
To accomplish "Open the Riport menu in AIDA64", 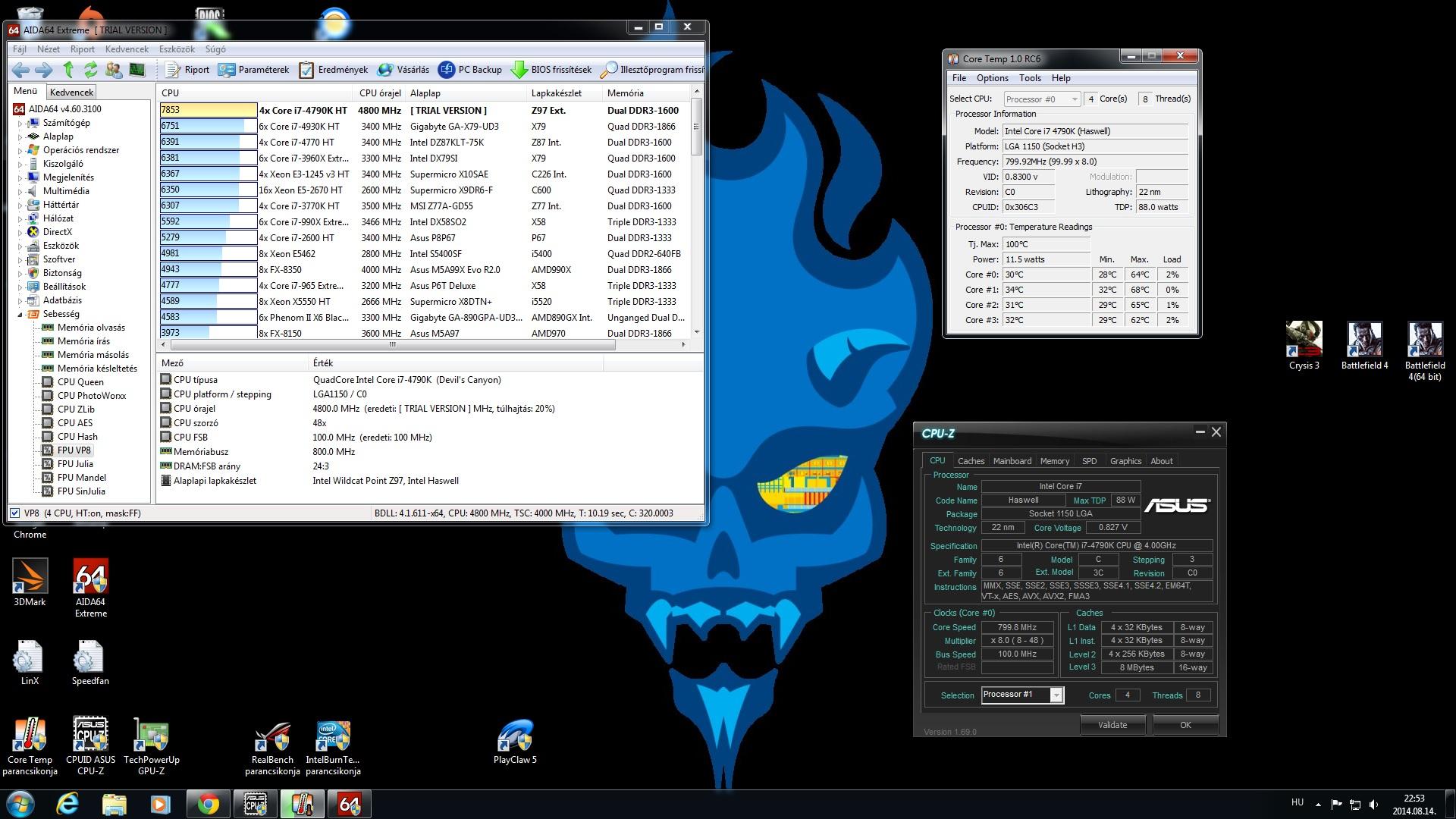I will coord(83,49).
